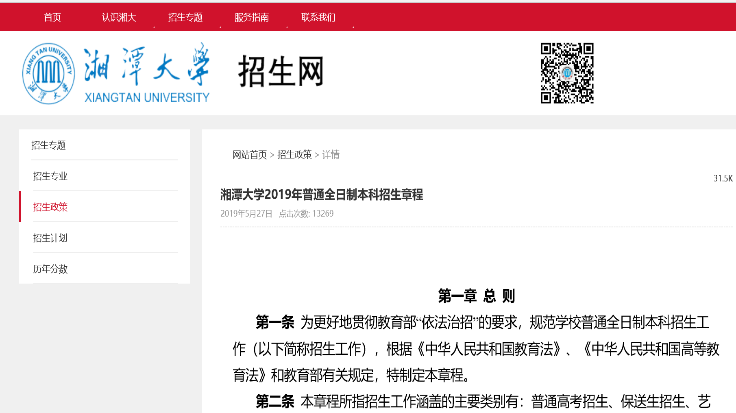The width and height of the screenshot is (736, 413).
Task: Select 招生专题 in the left sidebar
Action: [x=49, y=145]
